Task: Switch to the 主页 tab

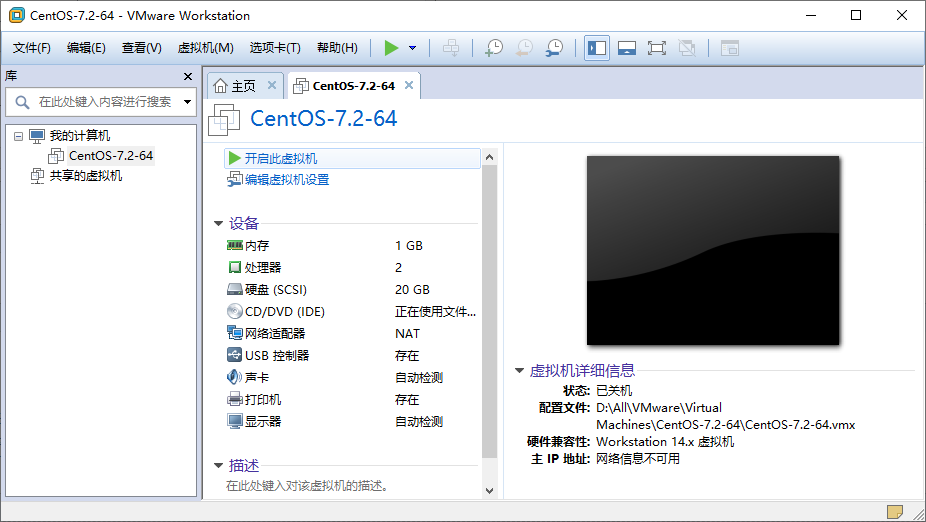Action: 243,86
